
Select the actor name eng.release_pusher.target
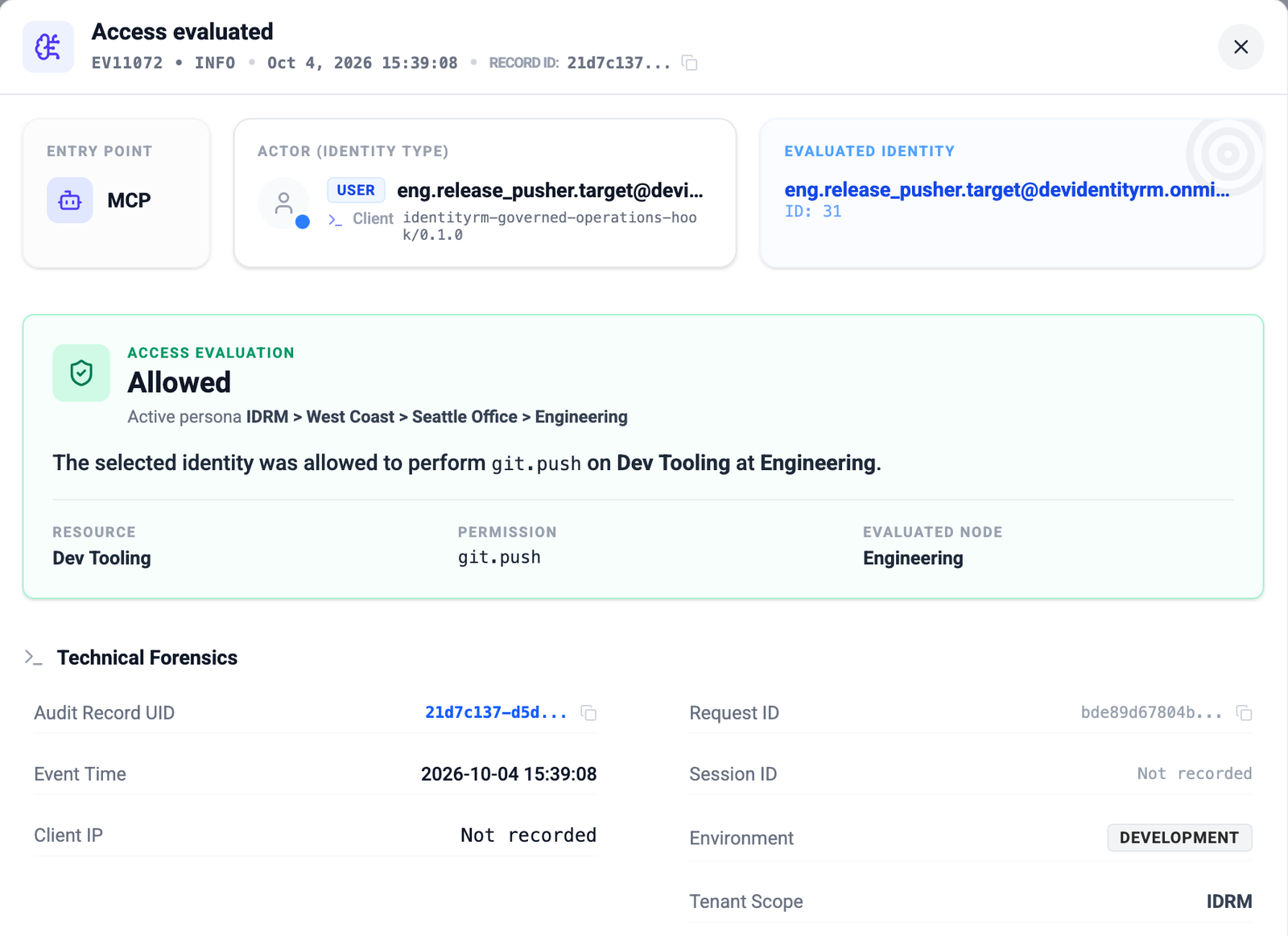tap(550, 190)
